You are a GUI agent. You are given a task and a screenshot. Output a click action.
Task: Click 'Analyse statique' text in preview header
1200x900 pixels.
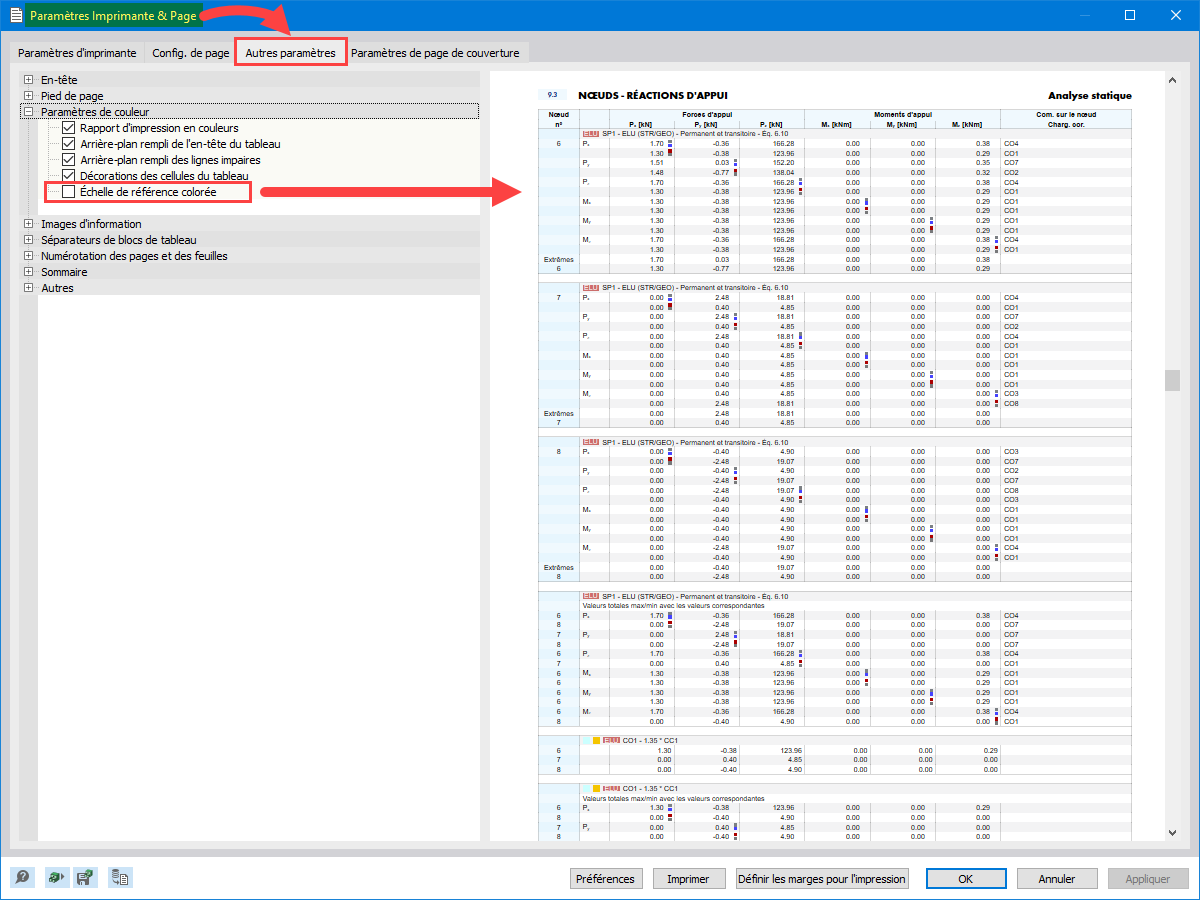pyautogui.click(x=1090, y=96)
